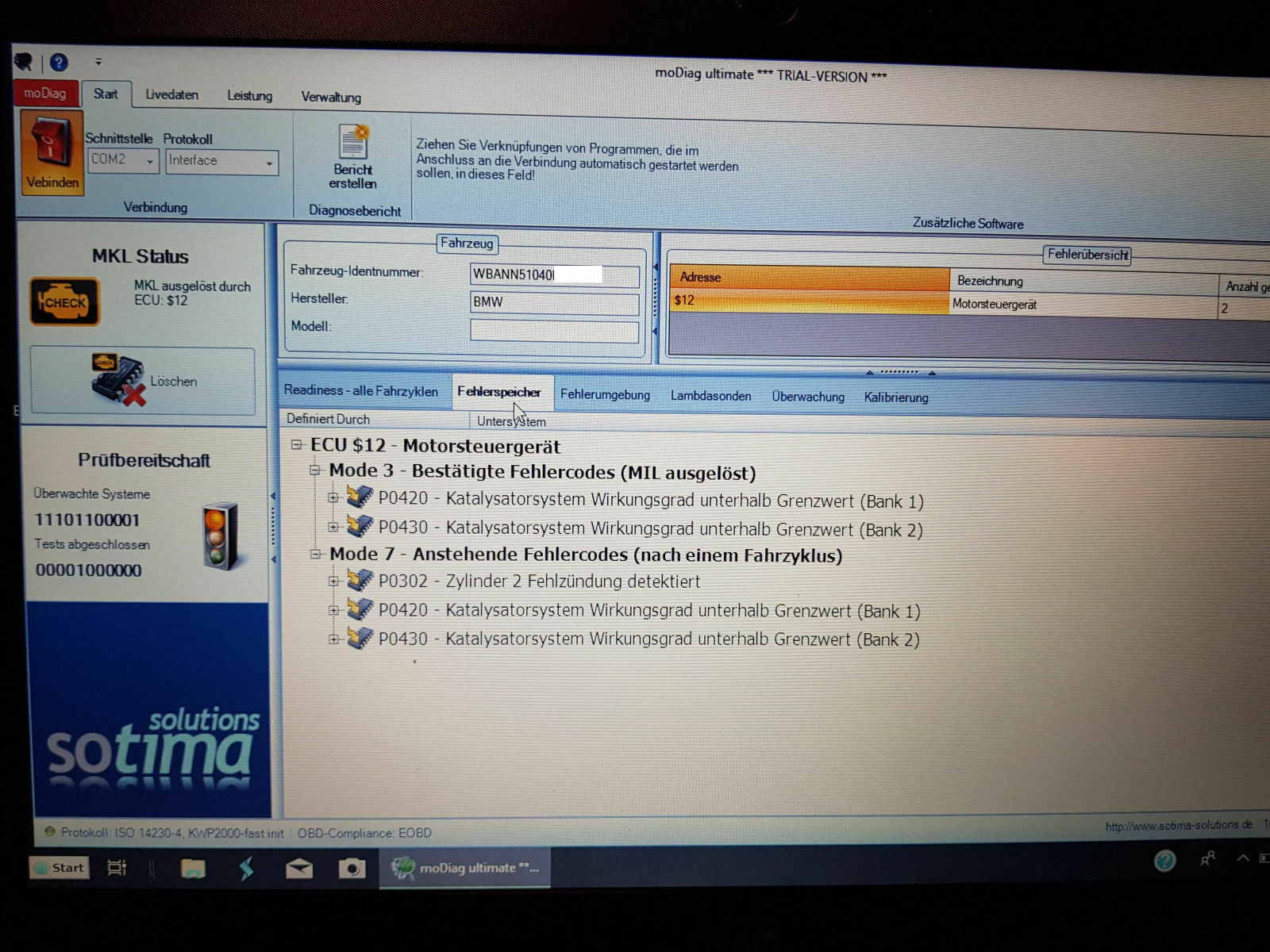
Task: Expand the P0302 Zylinder 2 Fehlzündung entry
Action: click(333, 582)
